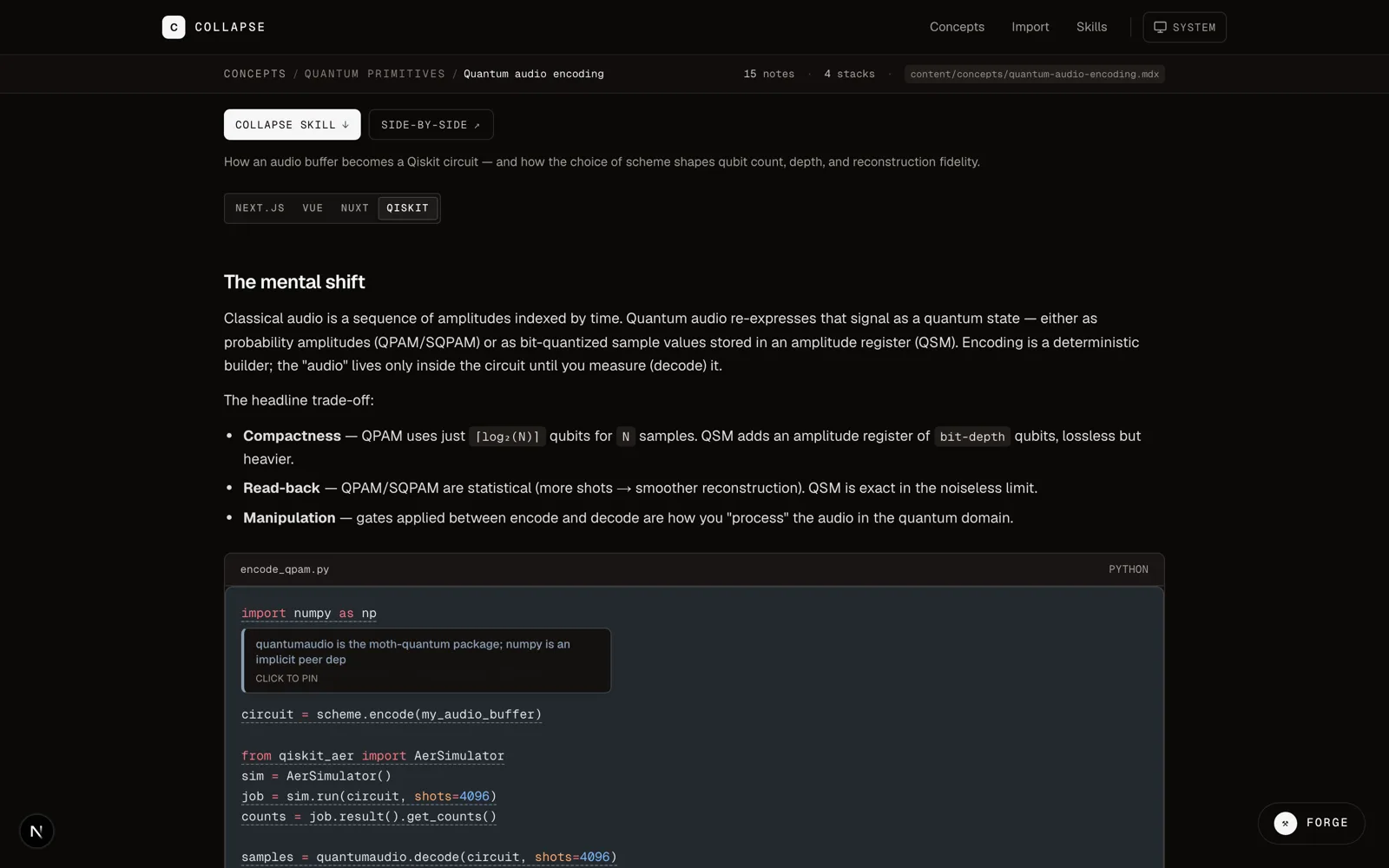The image size is (1389, 868).
Task: Click the 'from qiskit_aer import AerSimulator' line
Action: (372, 756)
